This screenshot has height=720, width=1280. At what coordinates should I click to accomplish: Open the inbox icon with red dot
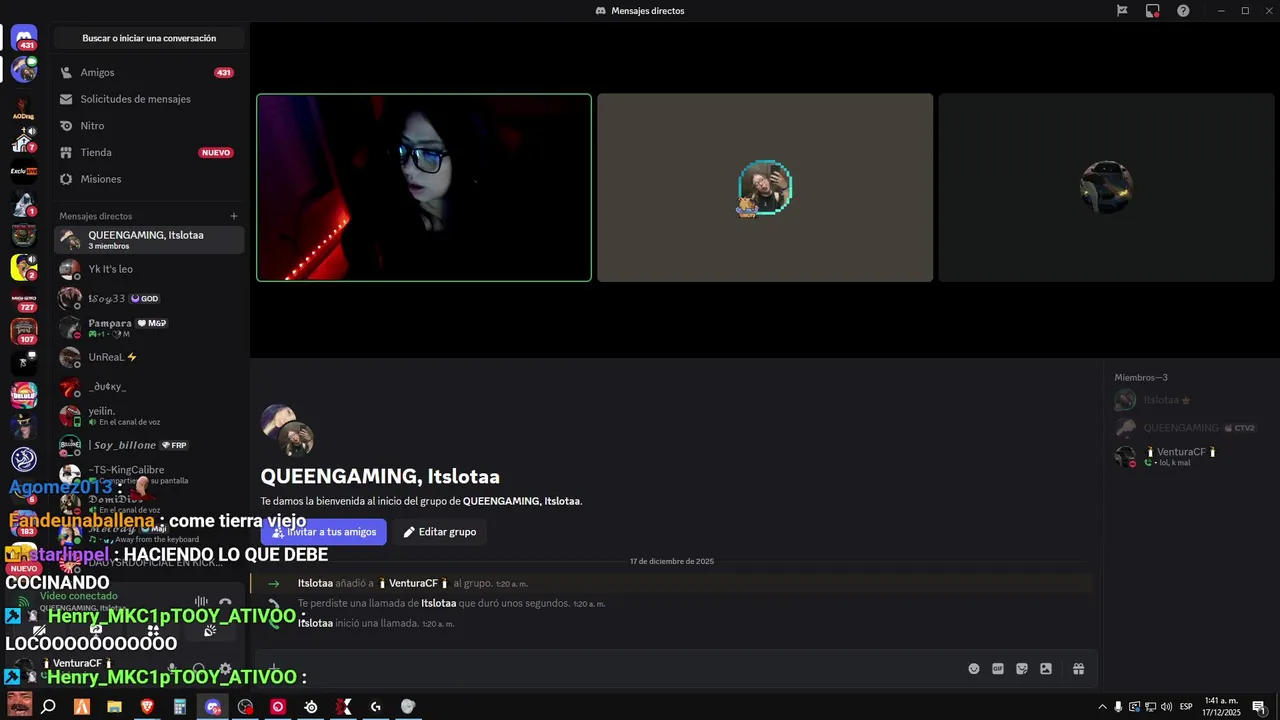click(1153, 11)
